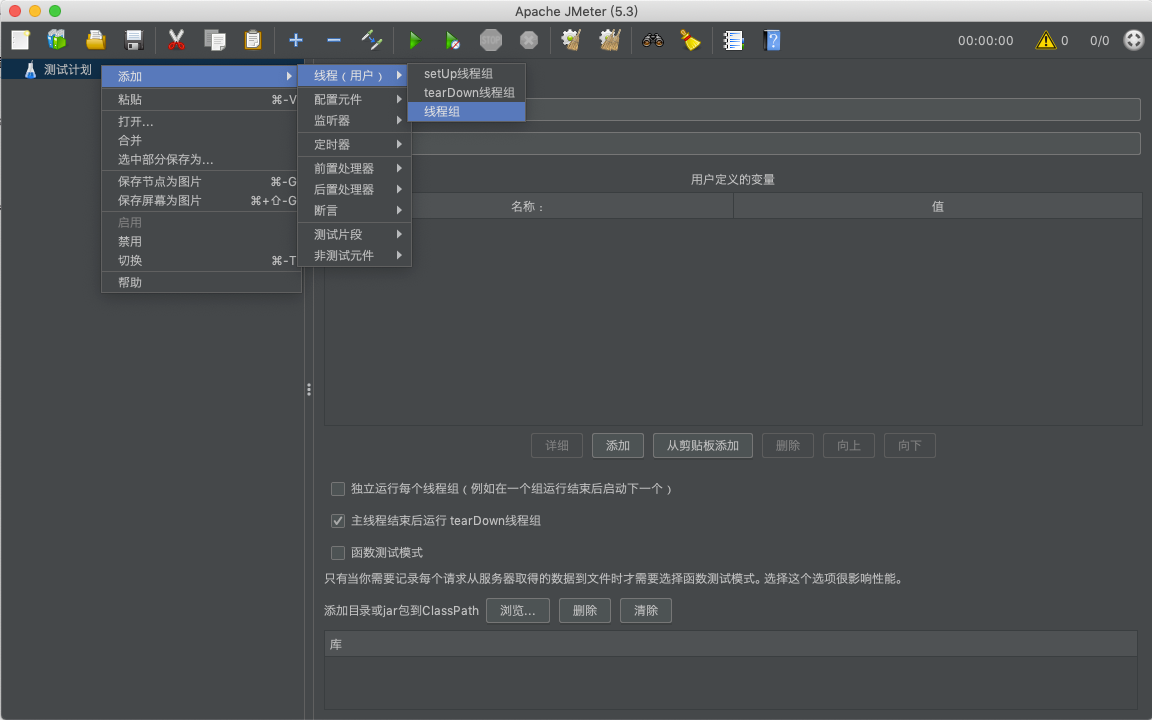Choose 线程组 from the submenu

pyautogui.click(x=467, y=112)
